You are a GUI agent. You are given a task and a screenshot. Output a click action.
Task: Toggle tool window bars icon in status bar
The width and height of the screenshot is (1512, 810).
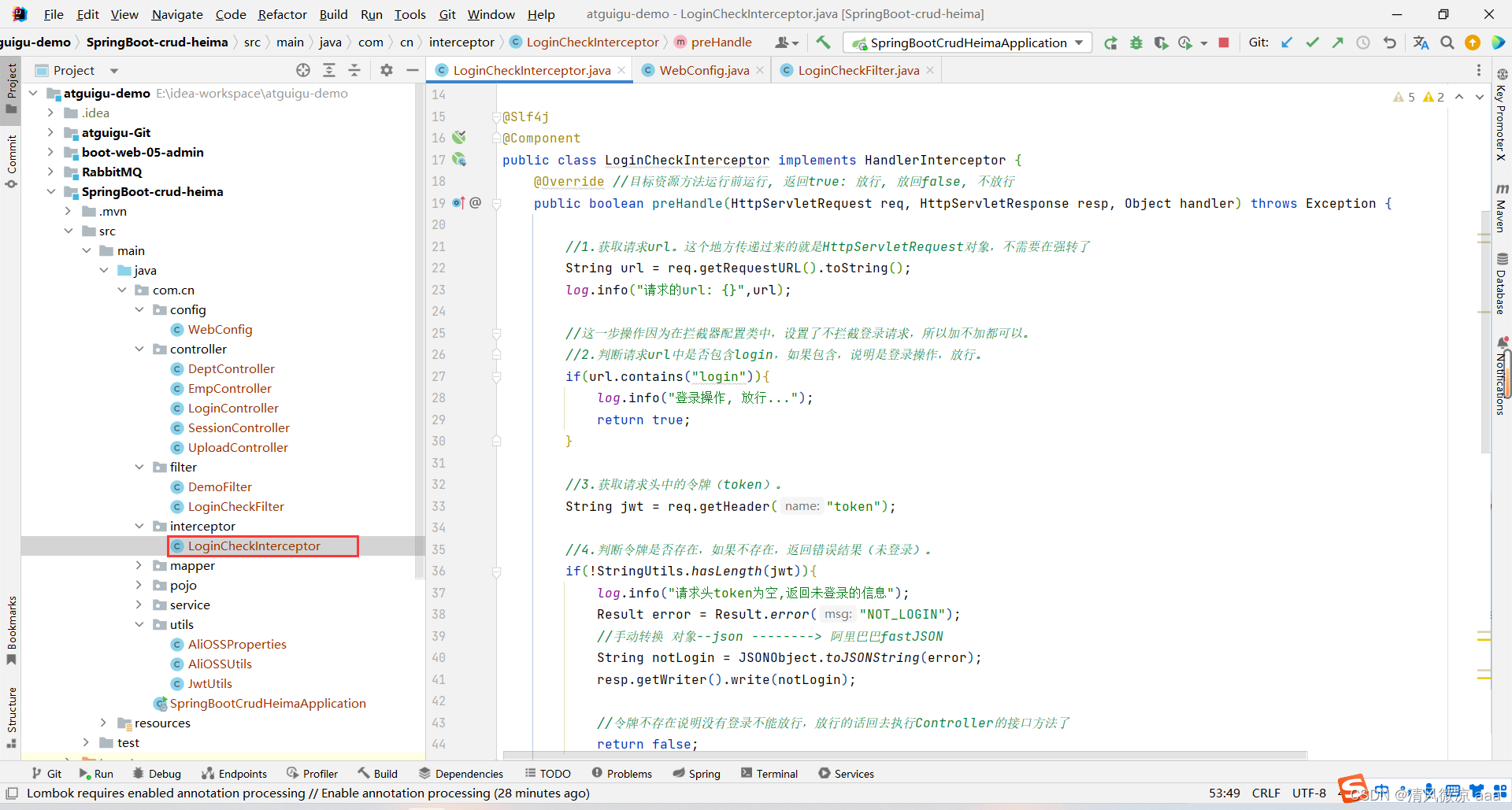click(x=12, y=793)
